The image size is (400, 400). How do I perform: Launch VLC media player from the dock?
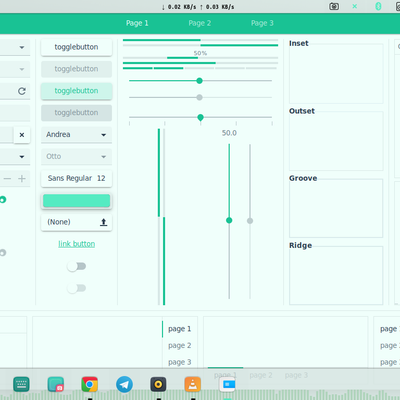point(193,384)
